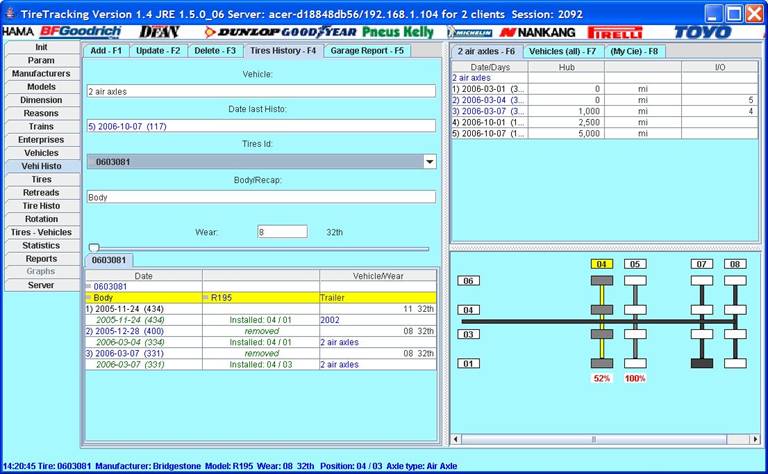The width and height of the screenshot is (768, 474).
Task: Collapse the yellow Body row in the history table
Action: coord(89,297)
